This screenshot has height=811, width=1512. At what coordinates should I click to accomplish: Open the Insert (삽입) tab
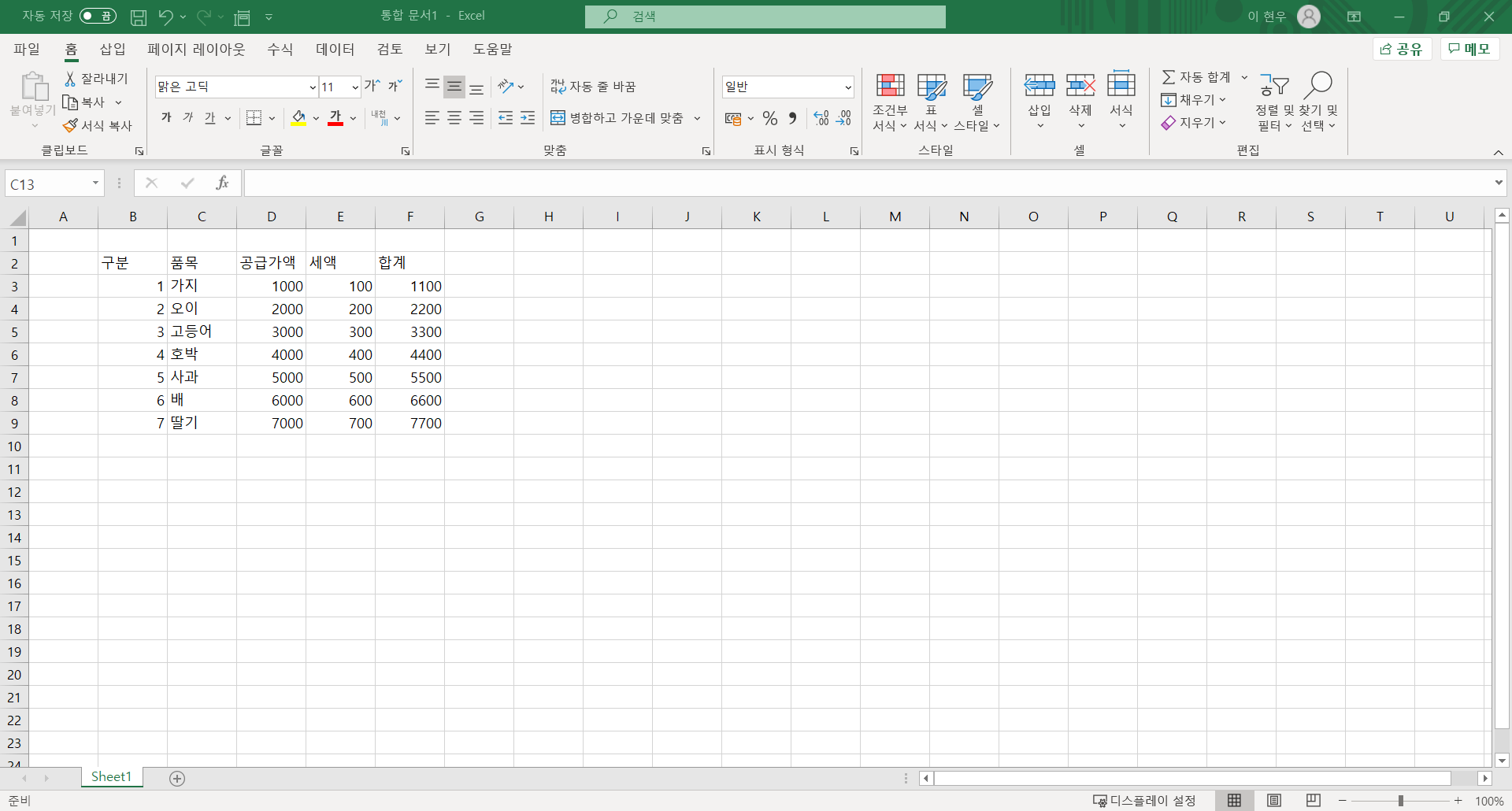click(113, 49)
